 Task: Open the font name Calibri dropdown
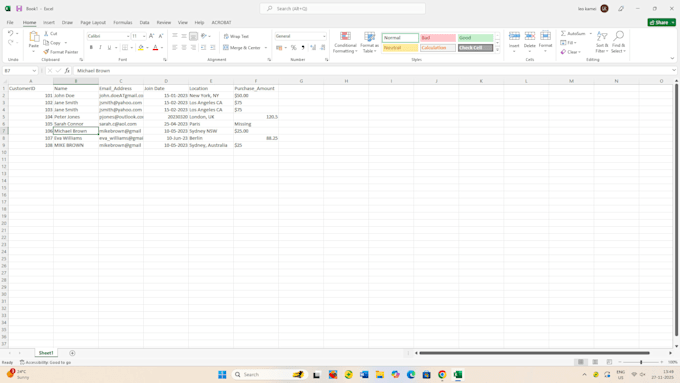tap(128, 36)
